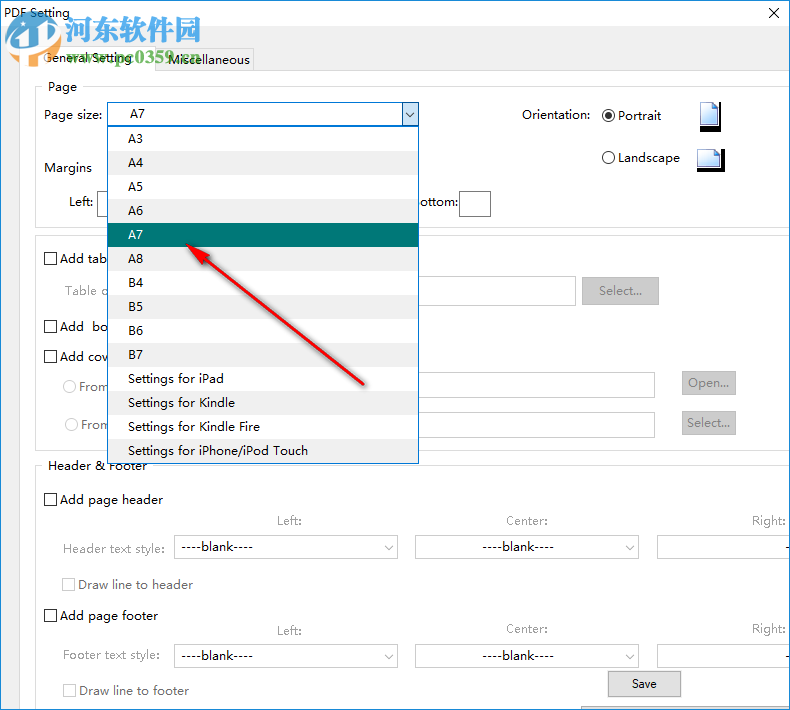Select the highlighted A7 list entry

click(263, 235)
